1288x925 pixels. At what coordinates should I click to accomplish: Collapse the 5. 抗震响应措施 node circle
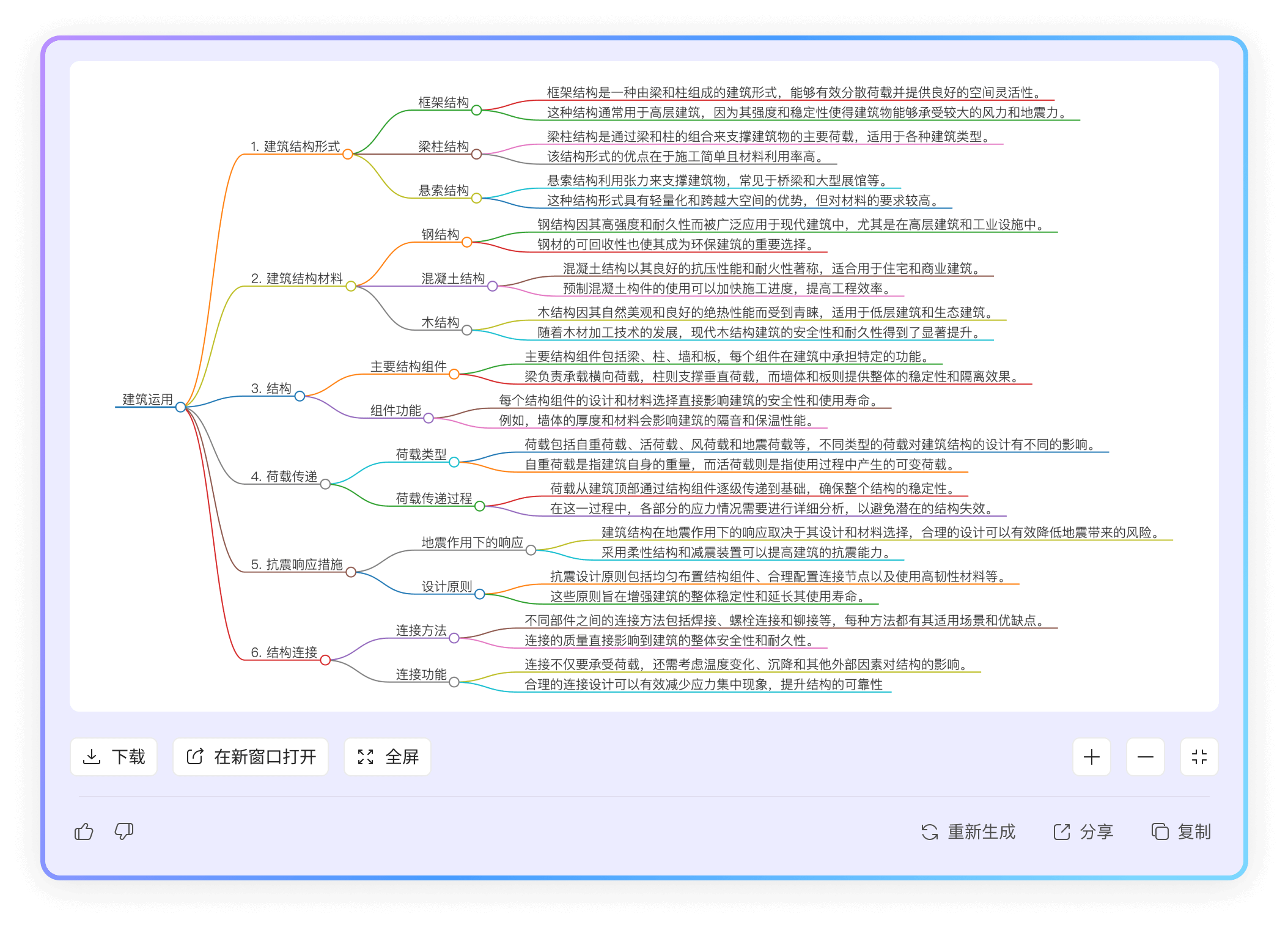tap(351, 572)
